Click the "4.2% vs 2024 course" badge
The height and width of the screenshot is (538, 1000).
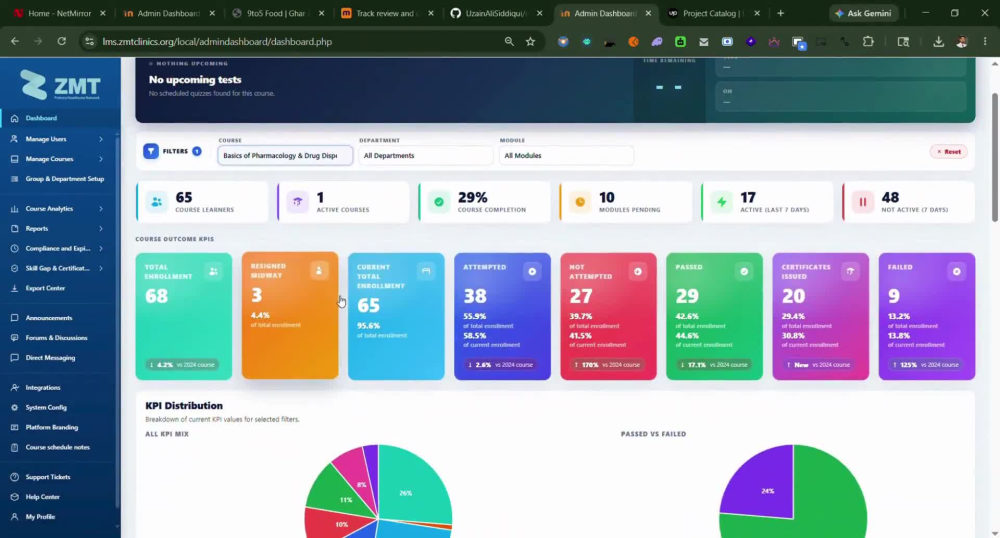pyautogui.click(x=182, y=365)
